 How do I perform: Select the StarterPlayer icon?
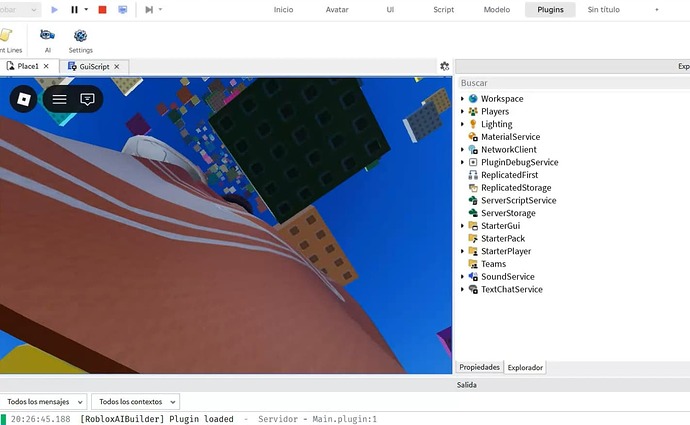[473, 251]
